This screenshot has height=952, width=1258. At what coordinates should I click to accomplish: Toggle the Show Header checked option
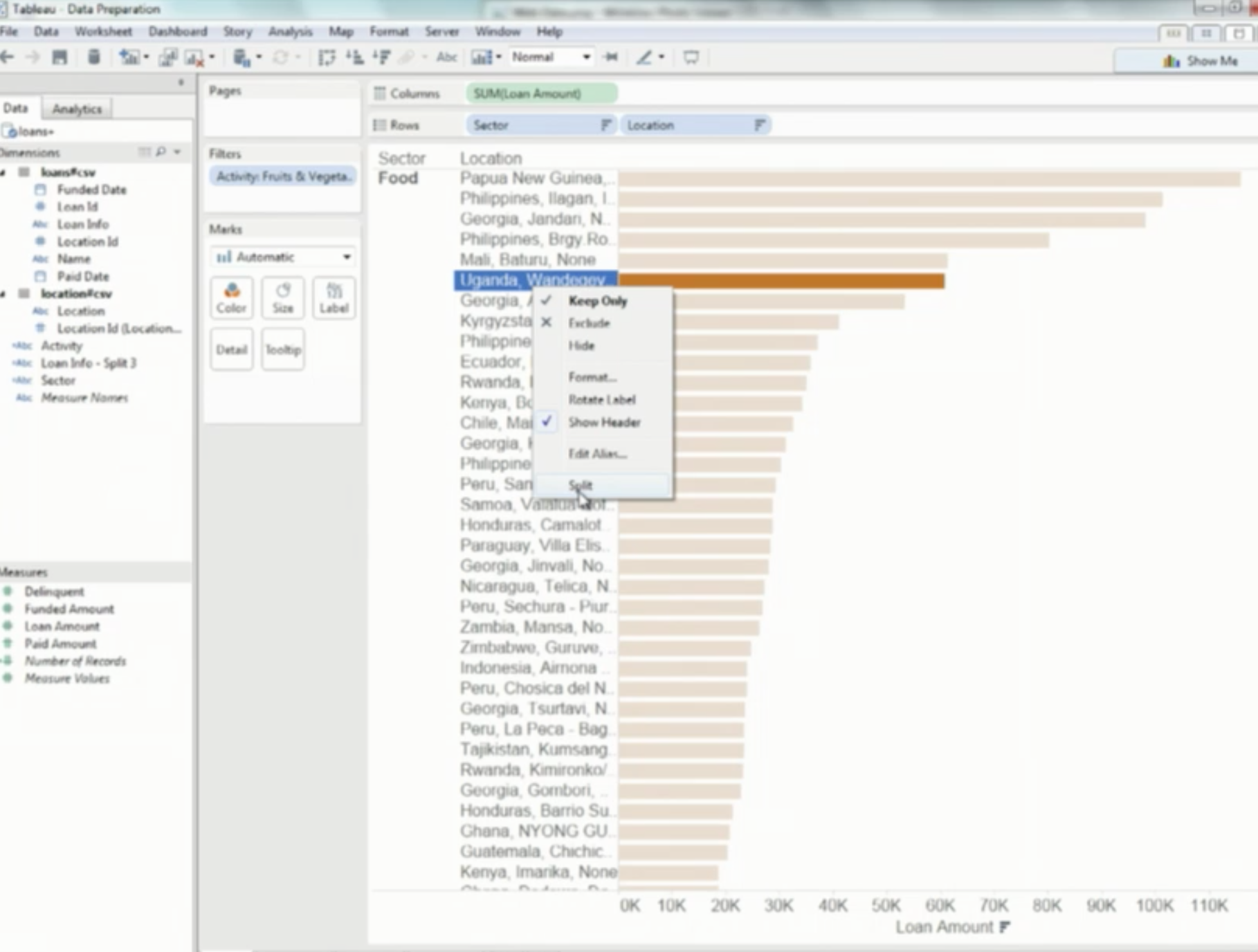[x=603, y=422]
